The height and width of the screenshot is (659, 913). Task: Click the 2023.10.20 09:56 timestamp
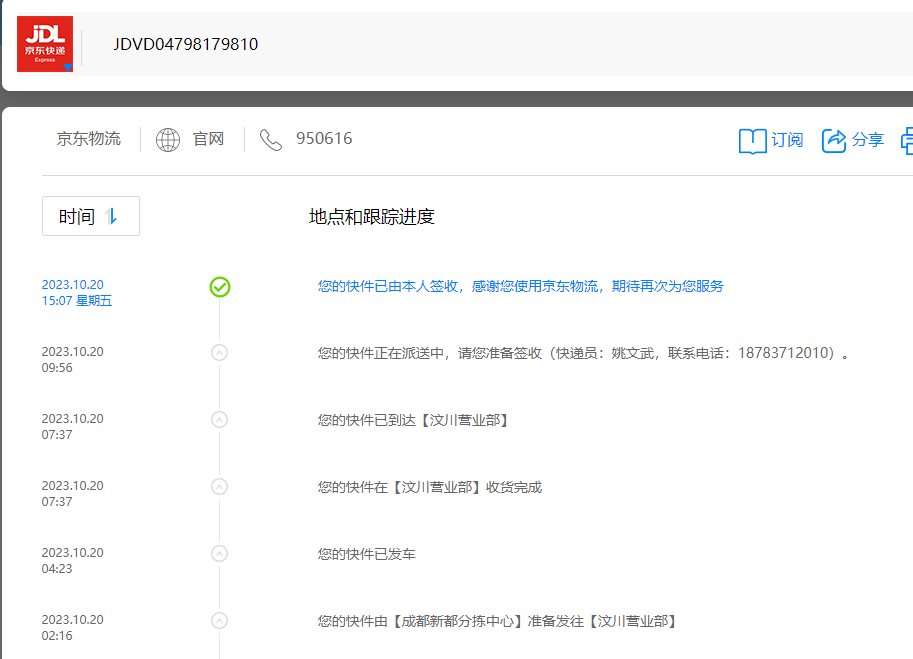click(x=72, y=360)
